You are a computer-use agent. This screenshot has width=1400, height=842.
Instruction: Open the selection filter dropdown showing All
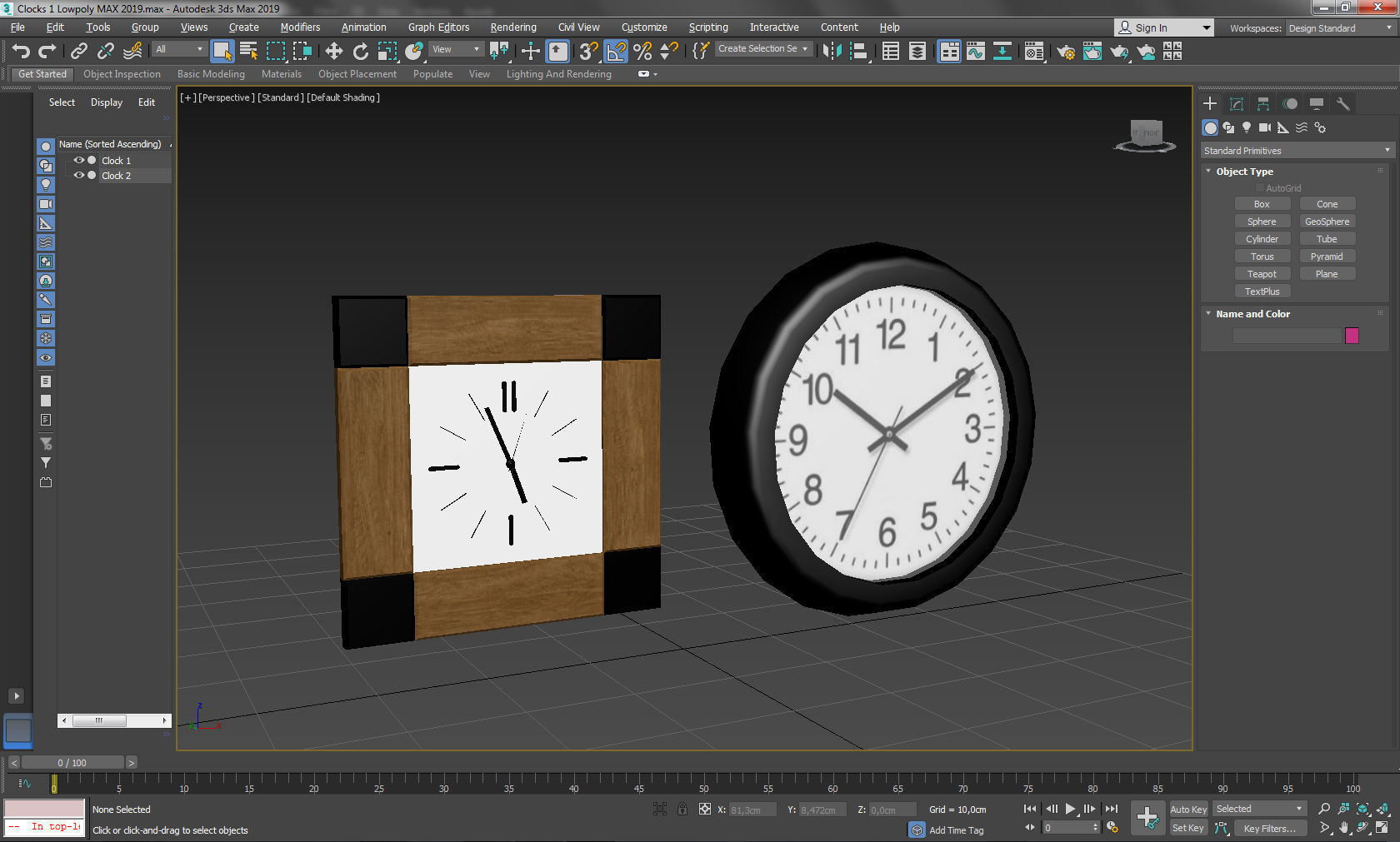click(x=177, y=48)
